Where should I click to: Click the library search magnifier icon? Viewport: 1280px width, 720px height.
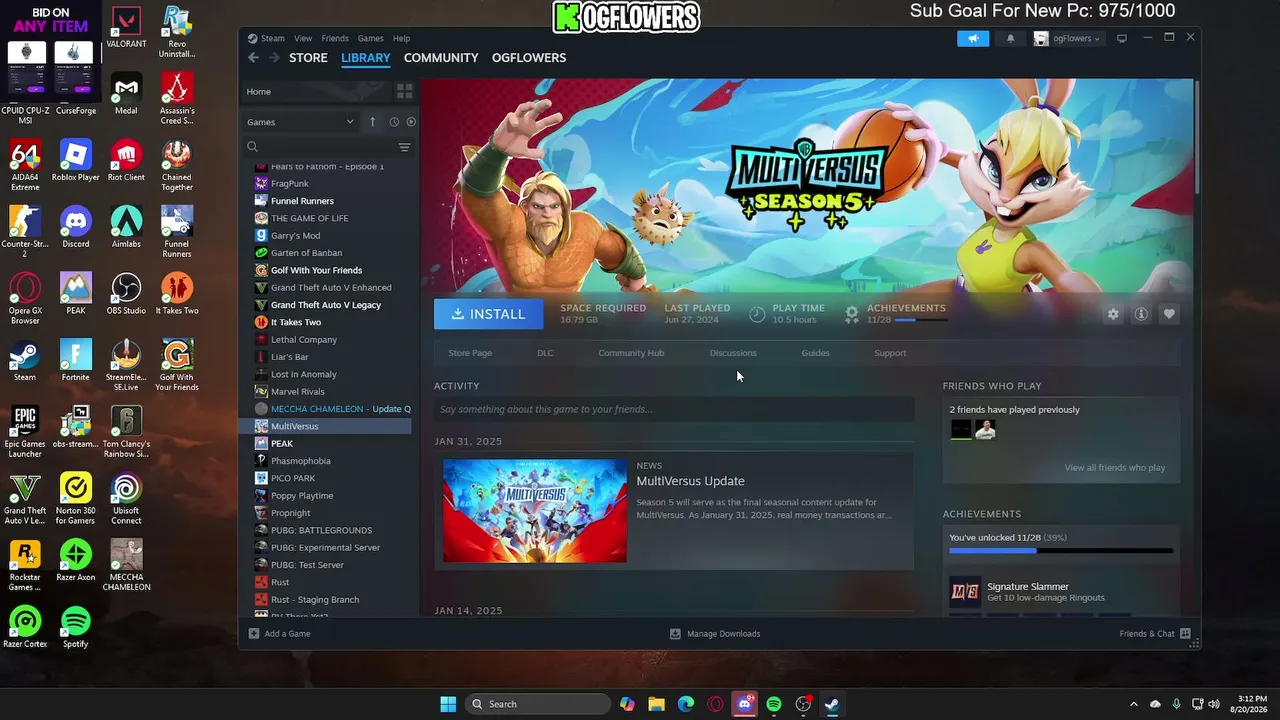click(x=253, y=147)
